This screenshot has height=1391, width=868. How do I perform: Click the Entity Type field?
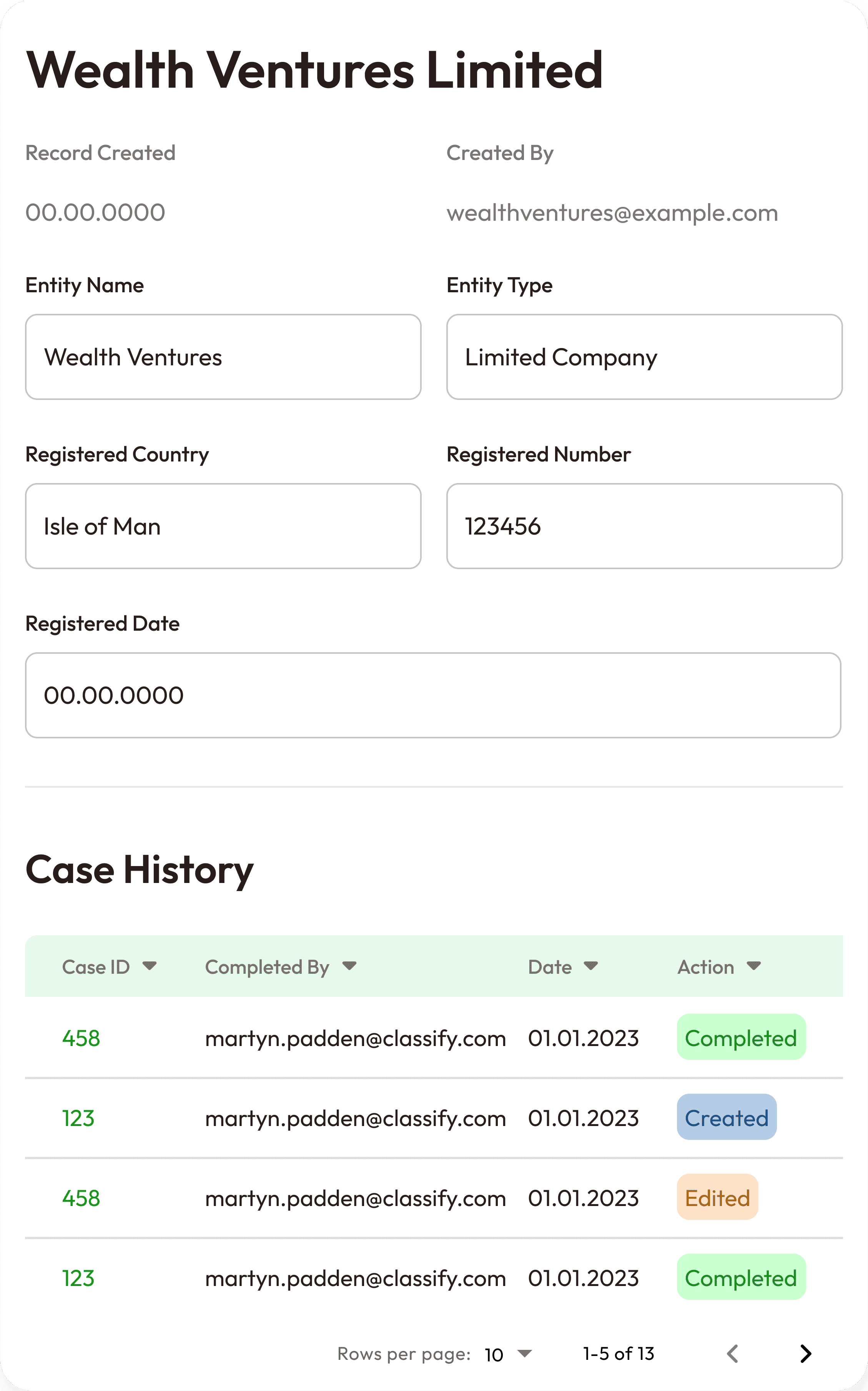644,356
